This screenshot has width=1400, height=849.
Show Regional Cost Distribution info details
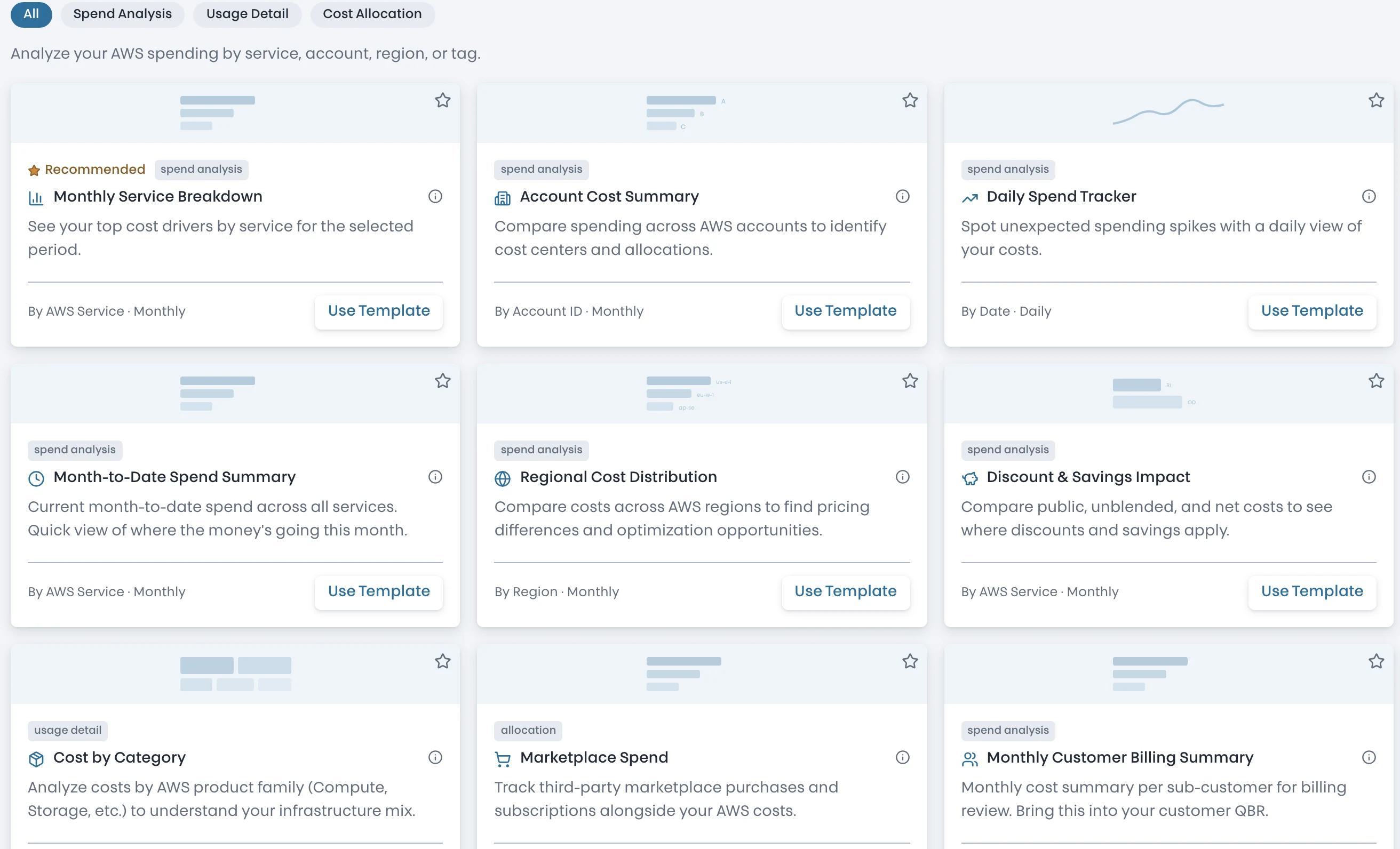click(902, 477)
